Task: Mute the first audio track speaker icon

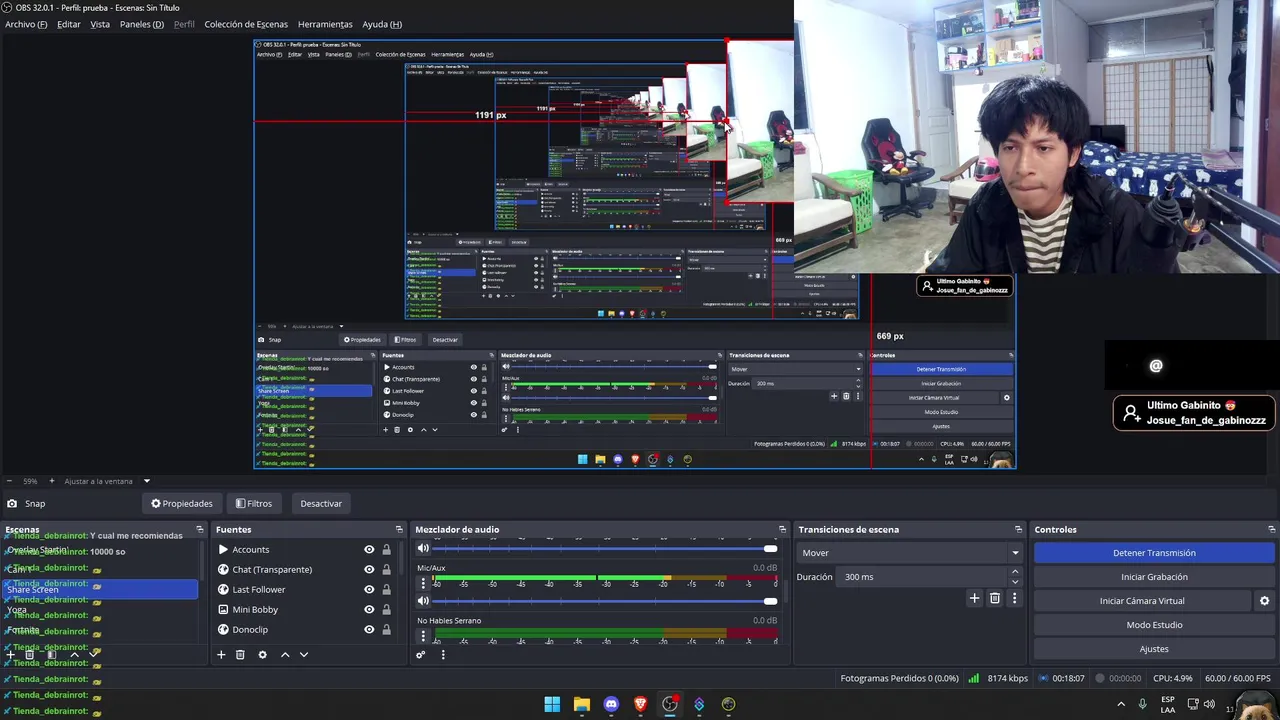Action: (x=423, y=548)
